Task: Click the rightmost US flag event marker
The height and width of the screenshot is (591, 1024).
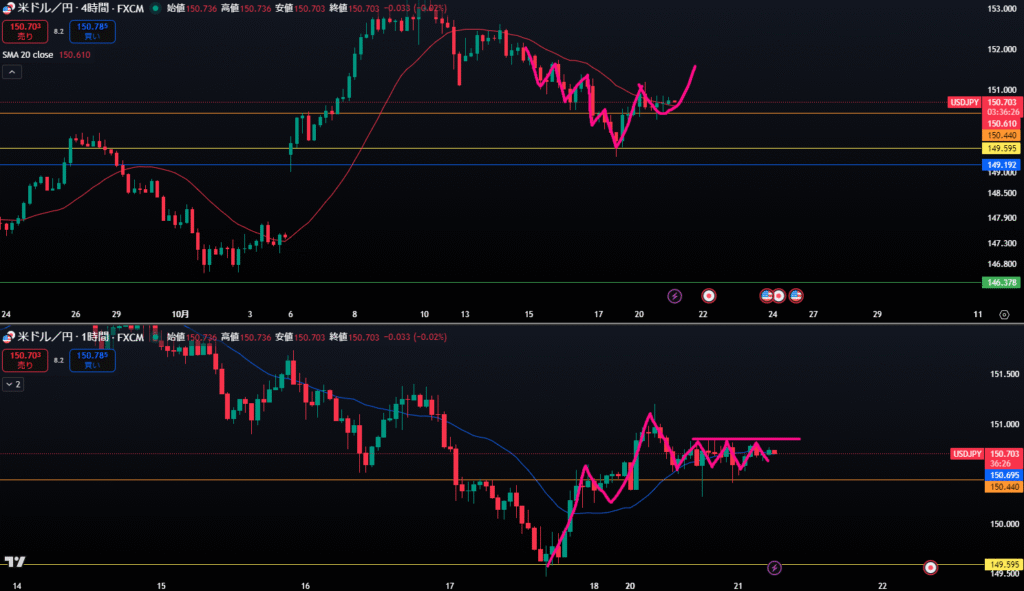Action: 796,296
